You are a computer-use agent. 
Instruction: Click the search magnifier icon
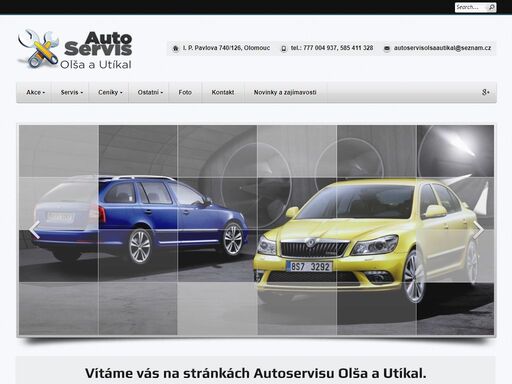pos(491,7)
